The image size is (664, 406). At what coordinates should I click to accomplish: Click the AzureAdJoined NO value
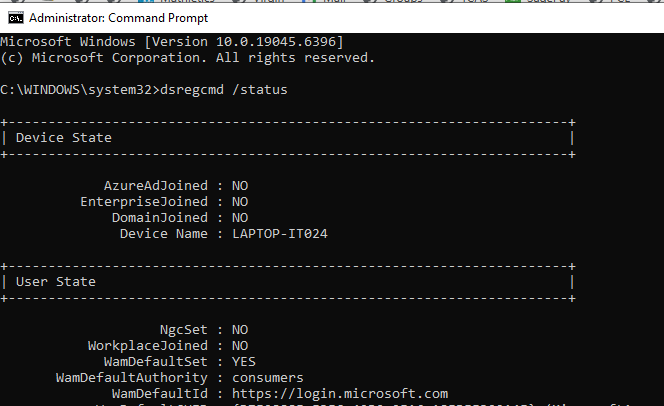coord(240,186)
